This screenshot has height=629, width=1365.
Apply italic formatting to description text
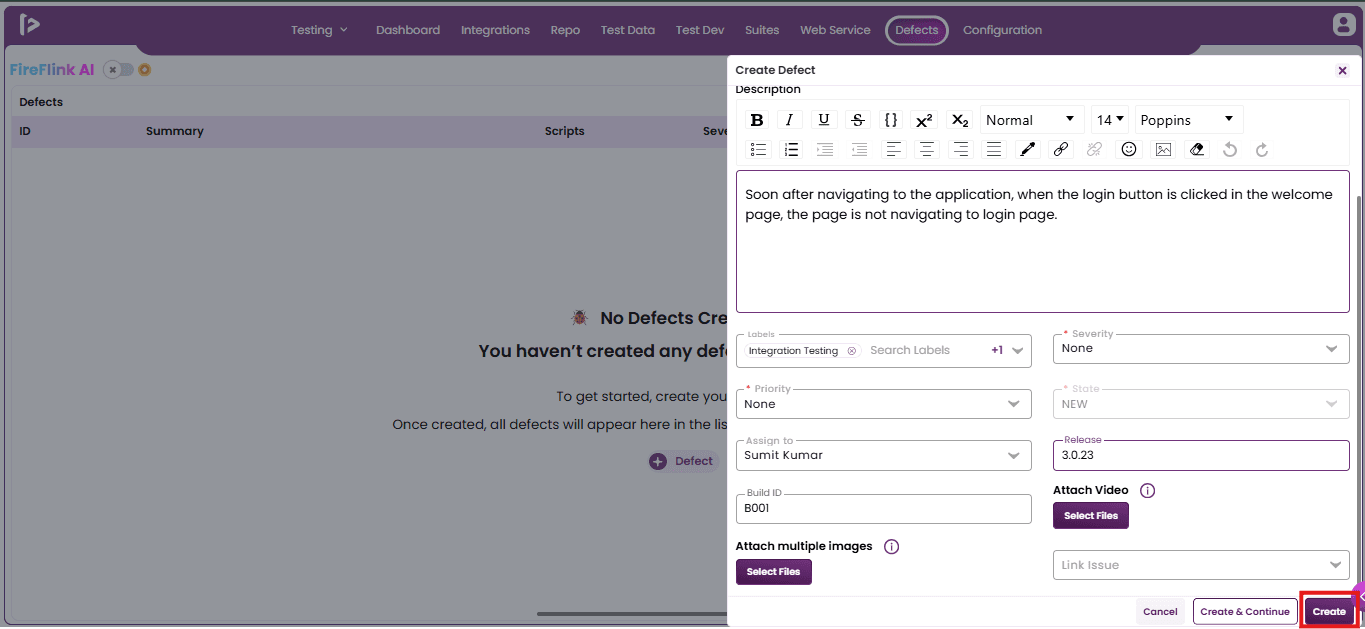pos(790,120)
